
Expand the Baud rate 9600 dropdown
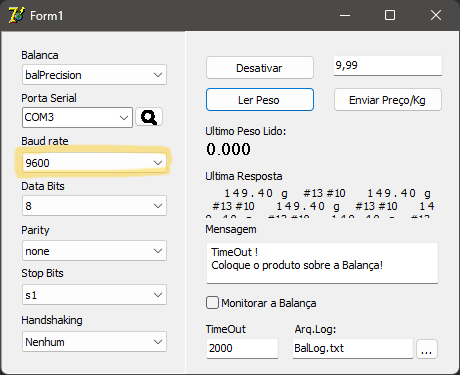94,163
